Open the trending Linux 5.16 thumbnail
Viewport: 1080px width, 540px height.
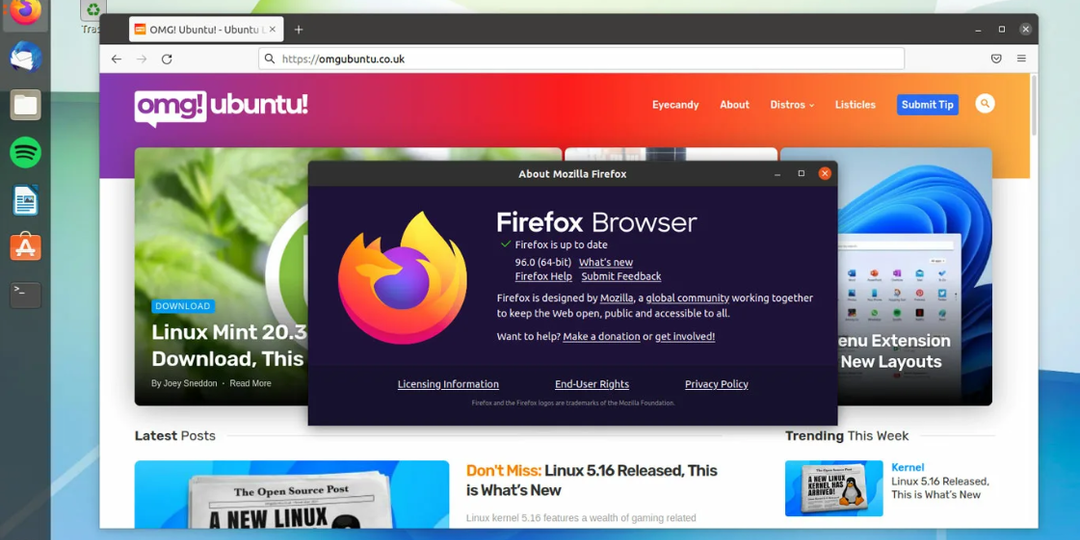point(833,488)
